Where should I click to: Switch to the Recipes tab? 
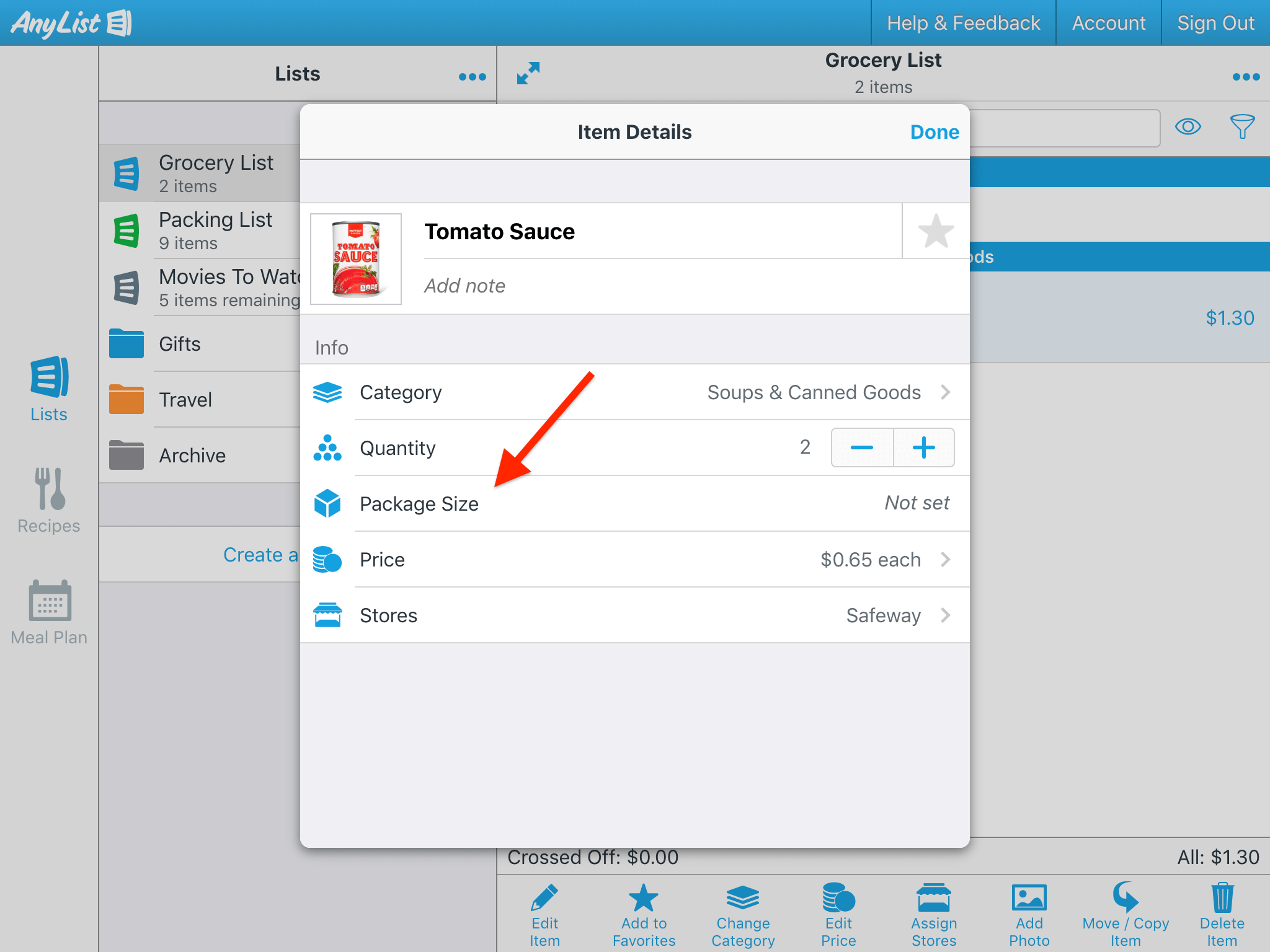tap(49, 501)
